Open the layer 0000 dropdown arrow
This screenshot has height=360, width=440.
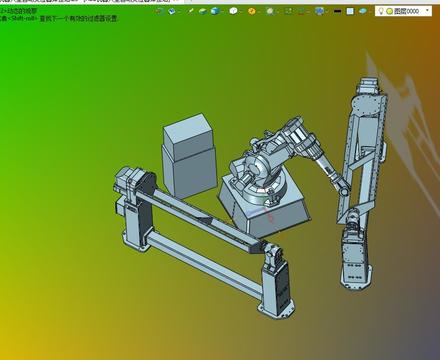[427, 10]
